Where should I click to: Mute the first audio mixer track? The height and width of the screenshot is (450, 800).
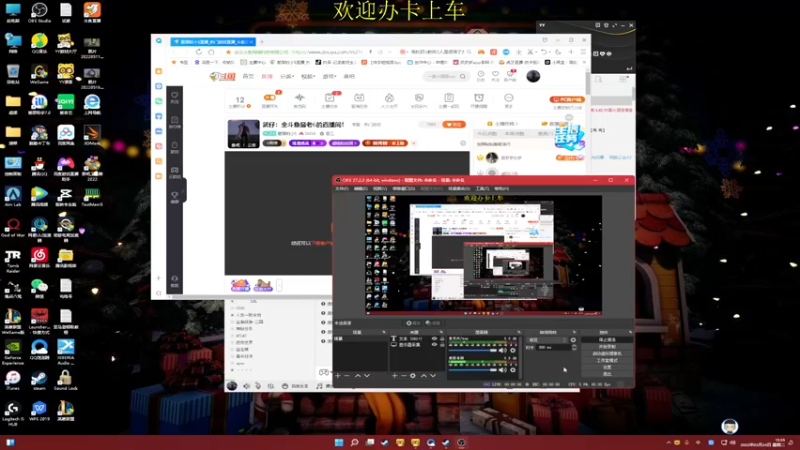coord(503,351)
